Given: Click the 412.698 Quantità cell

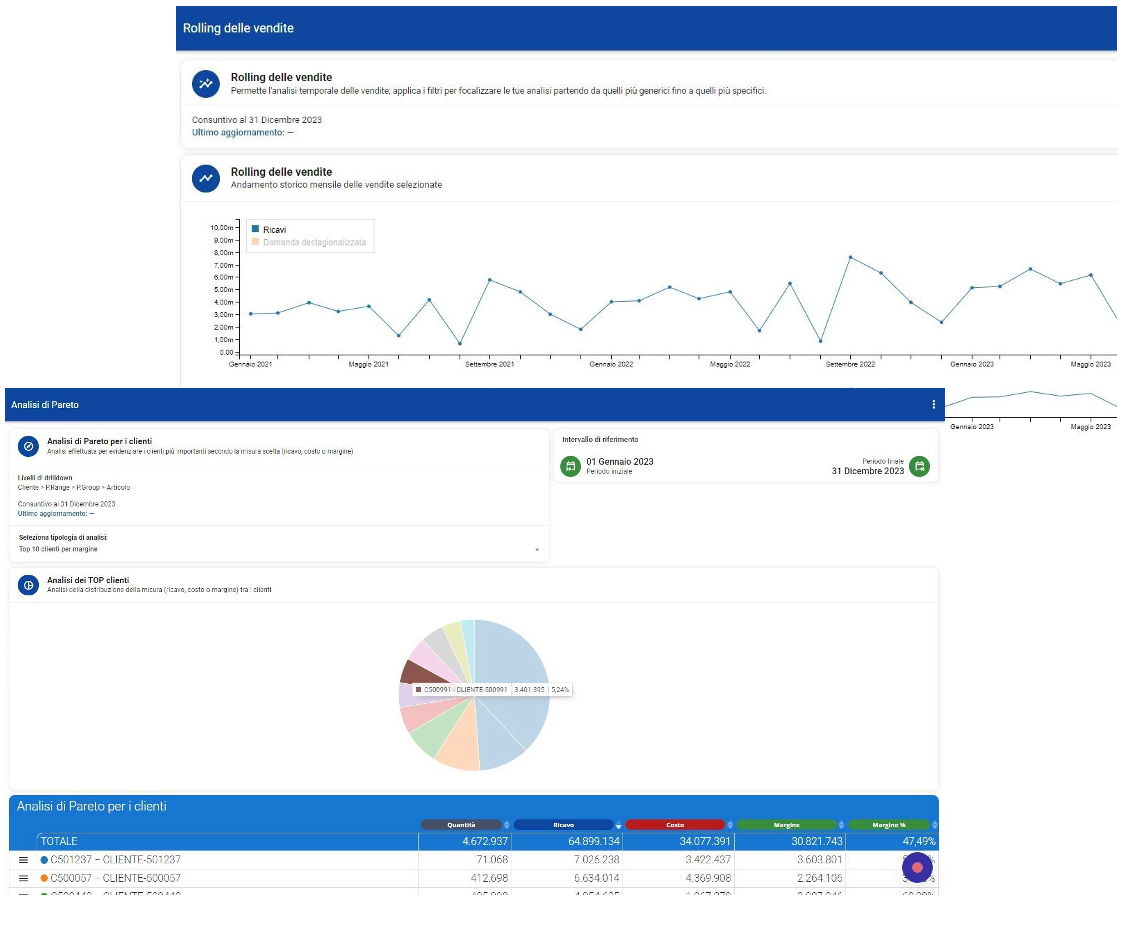Looking at the screenshot, I should (489, 878).
